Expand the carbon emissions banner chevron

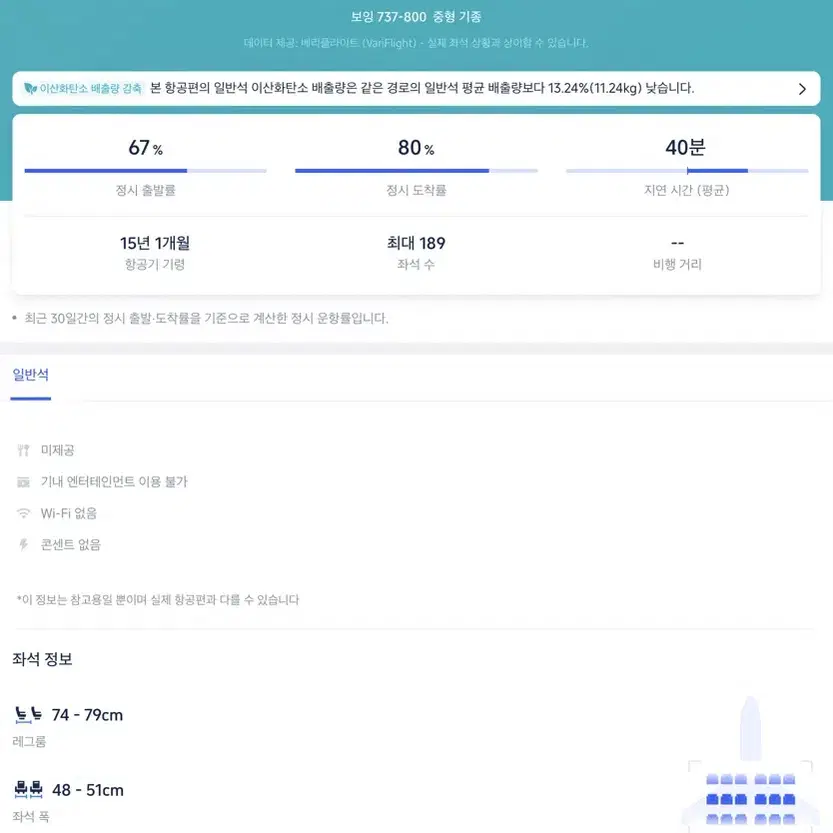point(802,89)
